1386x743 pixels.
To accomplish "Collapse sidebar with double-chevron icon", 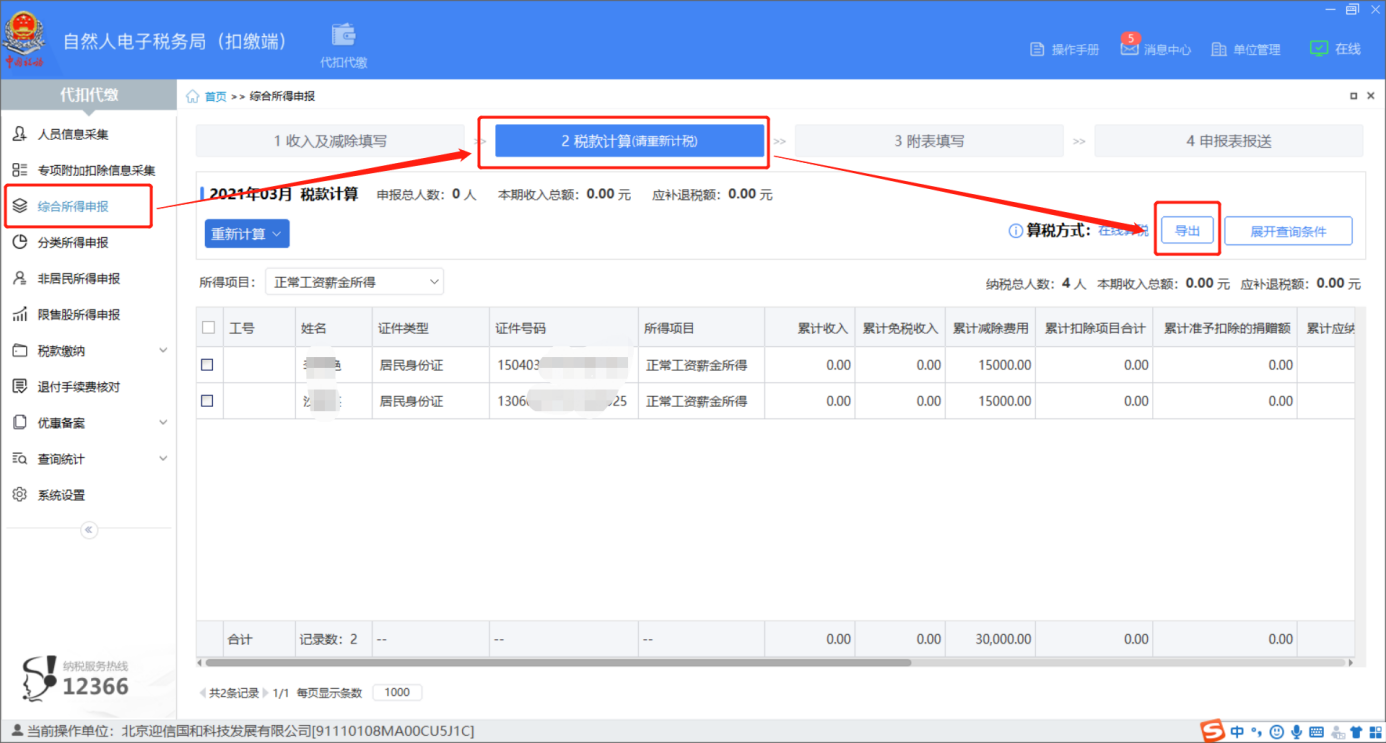I will pos(89,530).
